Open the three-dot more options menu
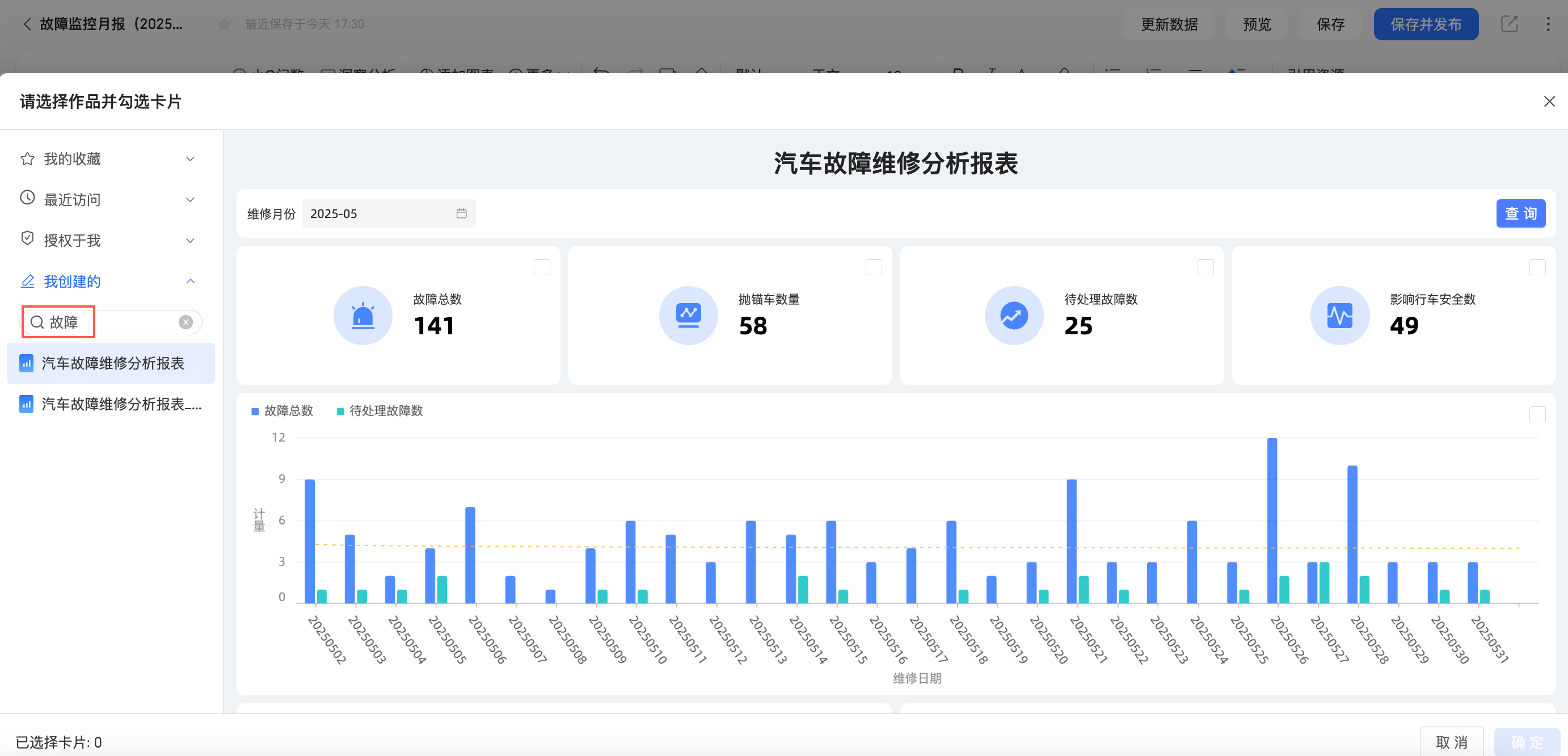Image resolution: width=1568 pixels, height=756 pixels. 1548,24
